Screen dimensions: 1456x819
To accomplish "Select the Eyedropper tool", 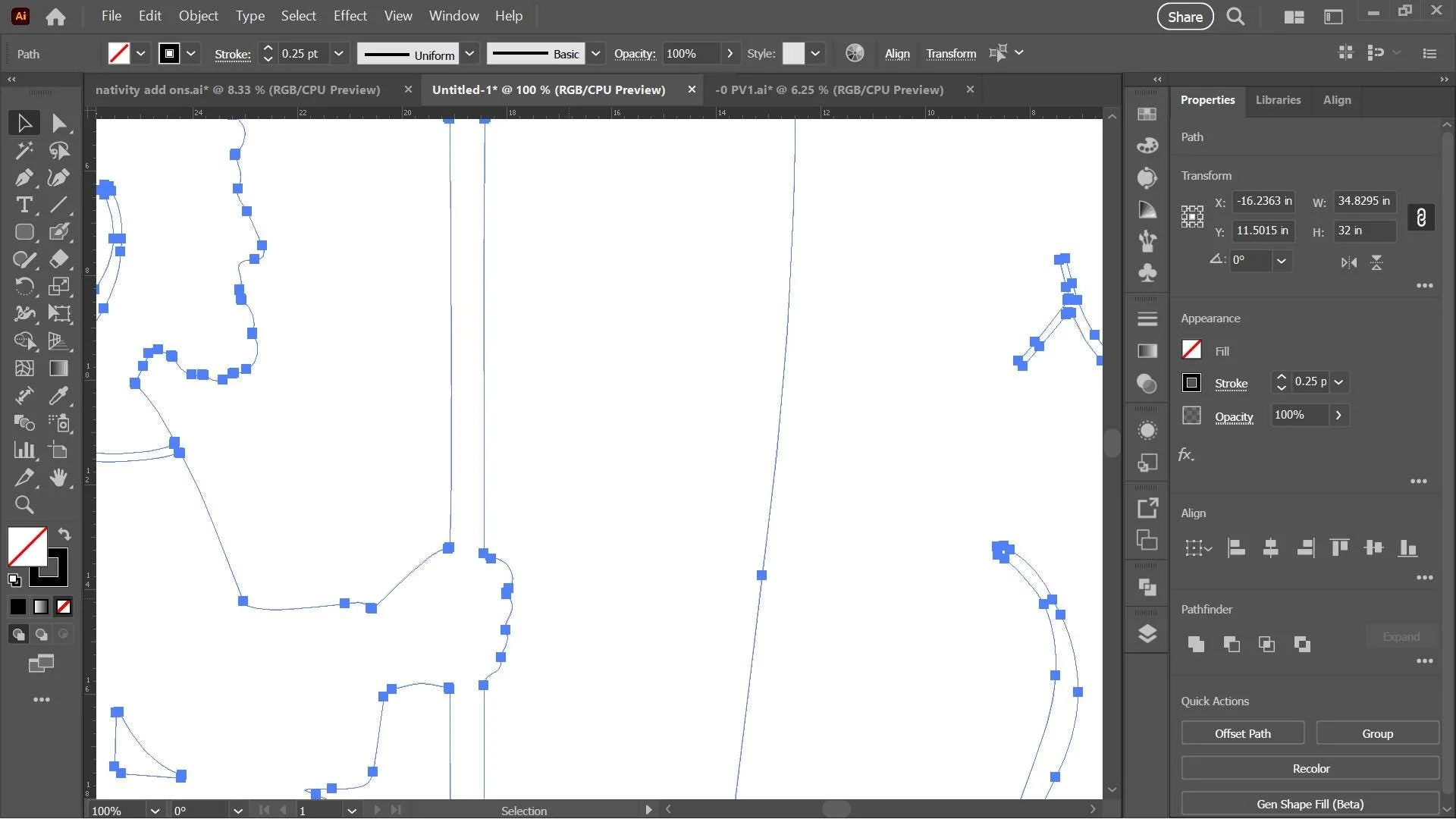I will click(x=59, y=395).
